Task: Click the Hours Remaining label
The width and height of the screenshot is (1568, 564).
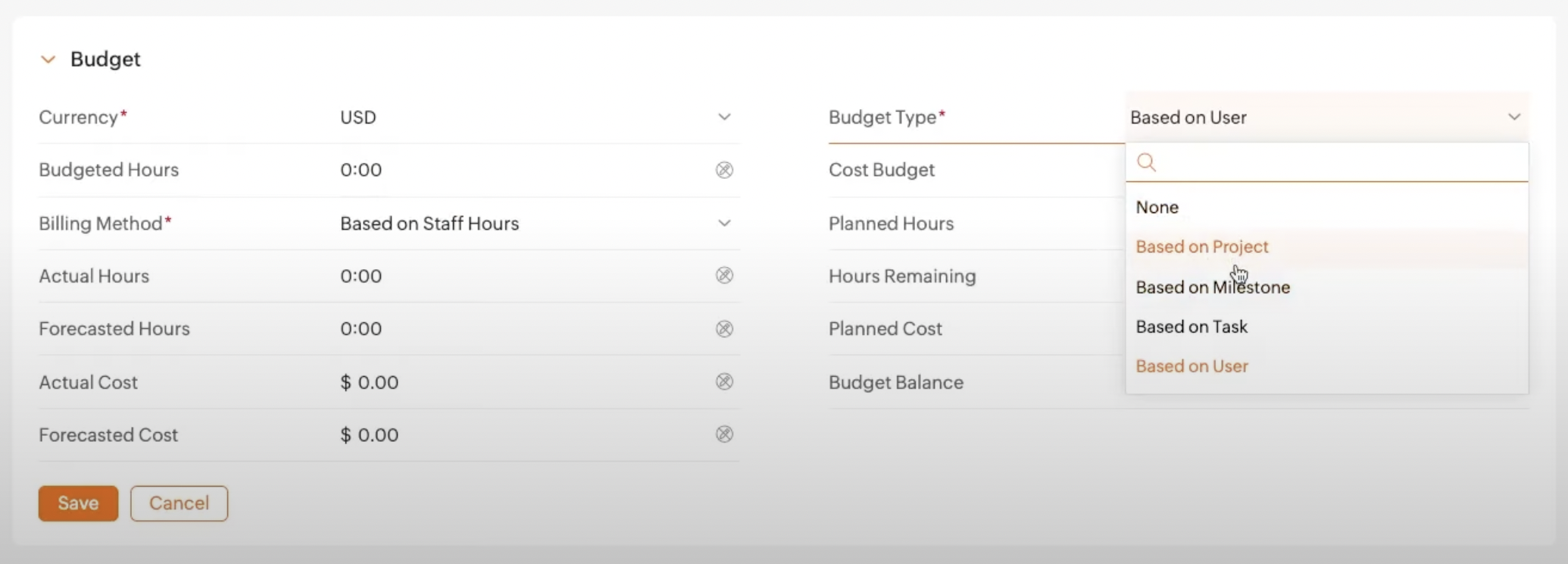Action: click(x=902, y=276)
